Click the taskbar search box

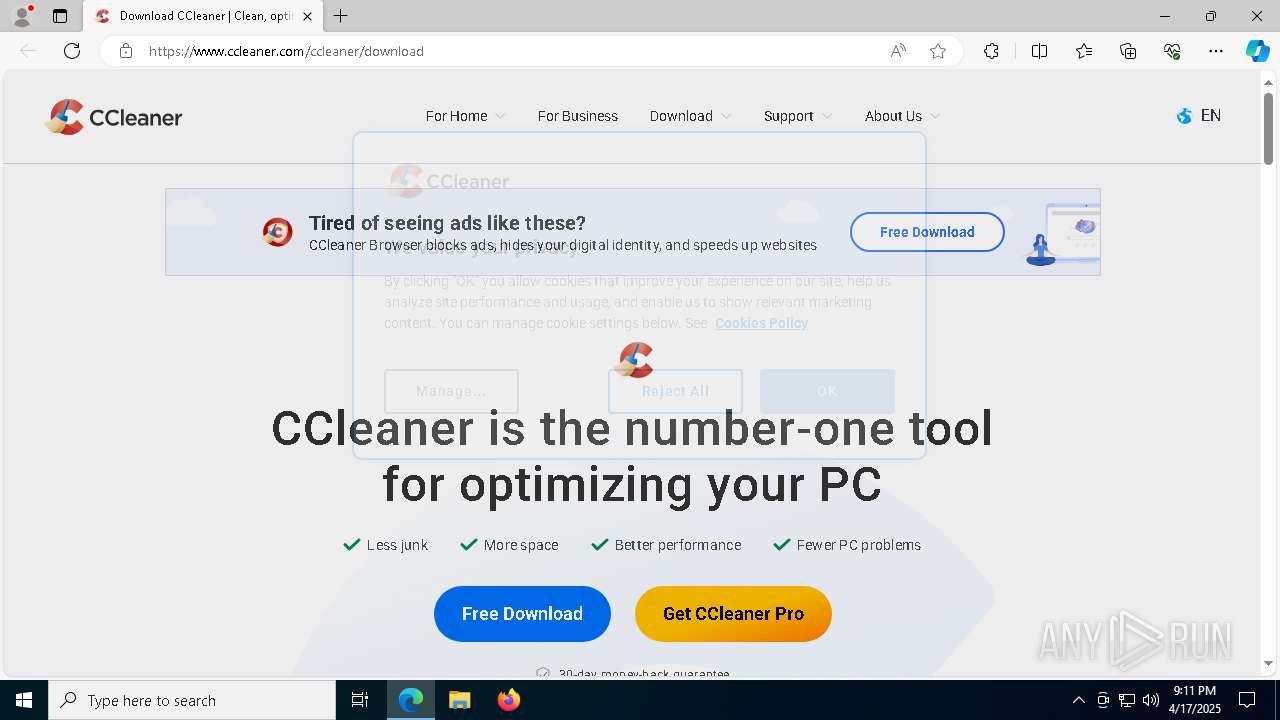coord(192,700)
